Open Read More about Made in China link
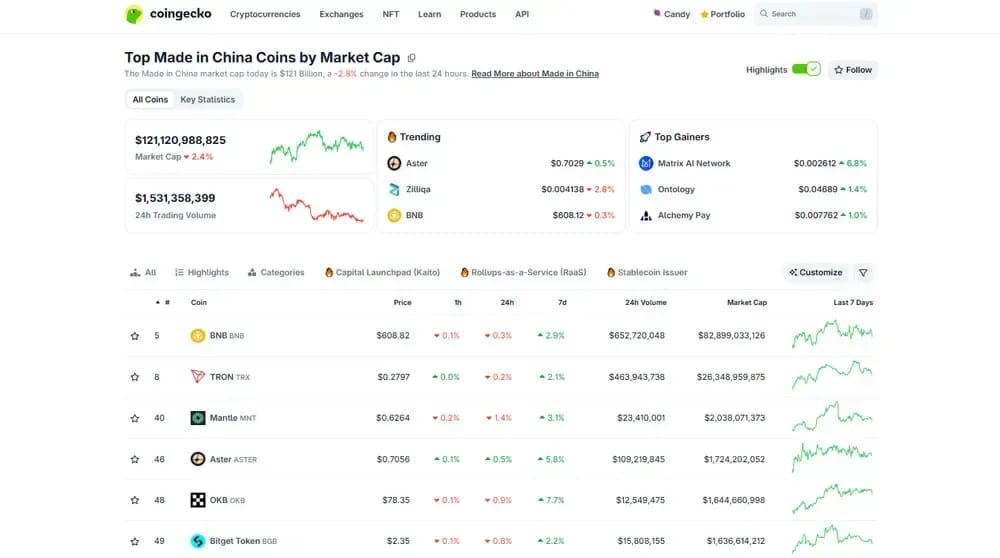This screenshot has height=558, width=1000. 535,73
